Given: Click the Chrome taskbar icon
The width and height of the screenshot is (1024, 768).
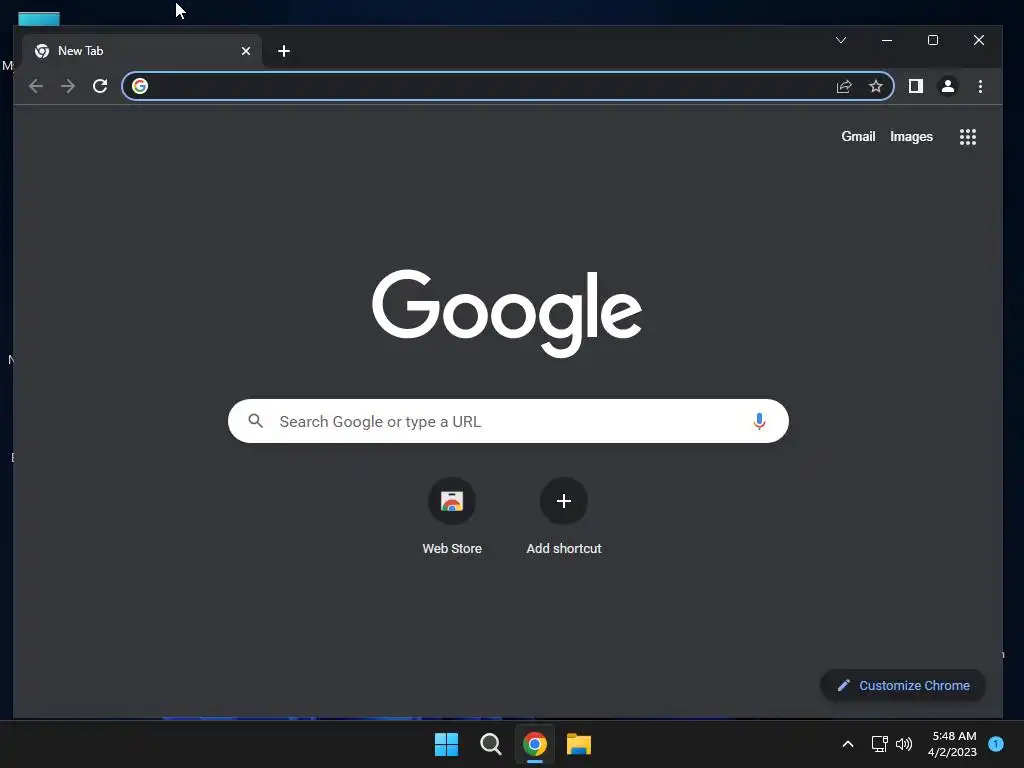Looking at the screenshot, I should tap(535, 744).
